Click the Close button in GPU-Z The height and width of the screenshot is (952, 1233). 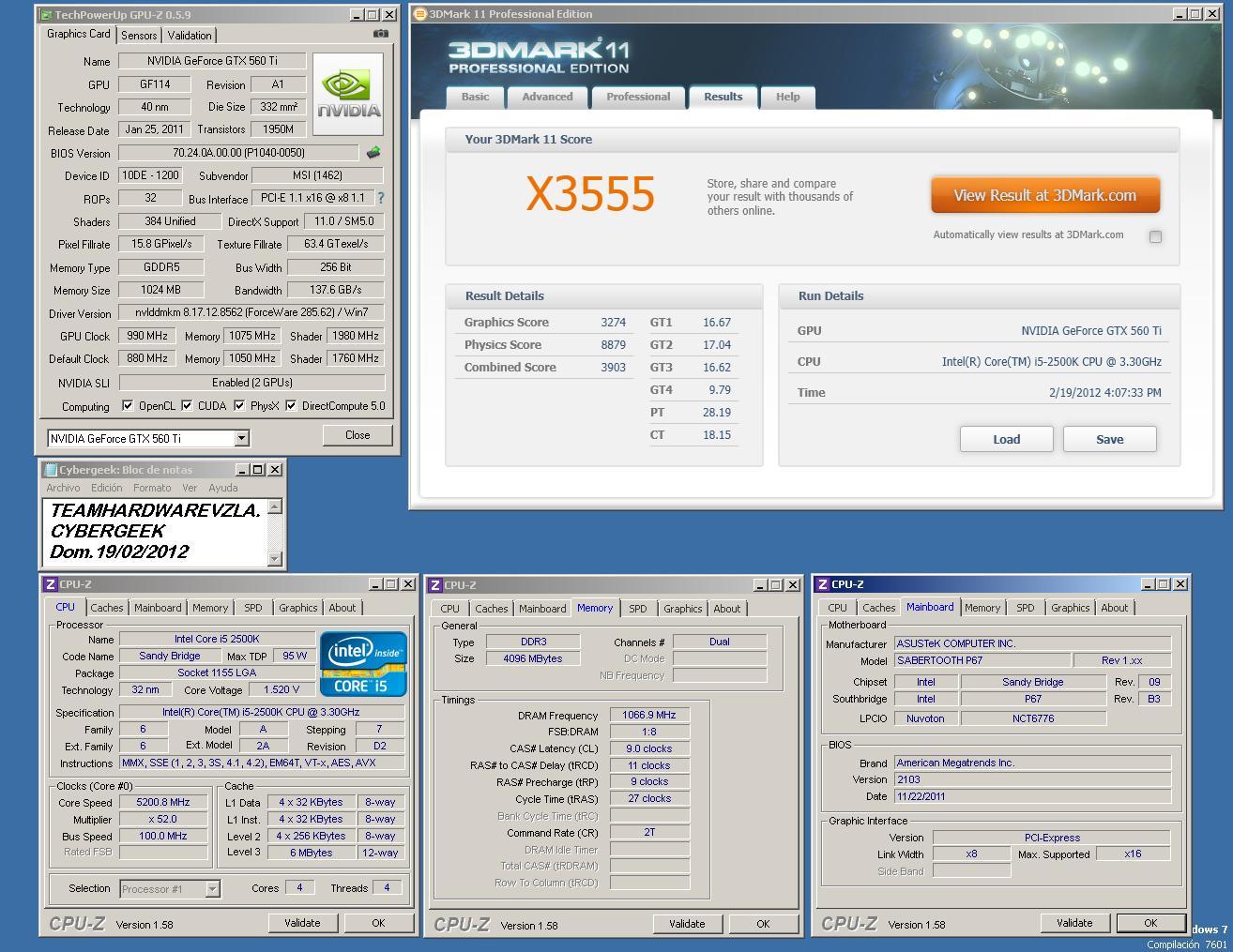coord(358,435)
